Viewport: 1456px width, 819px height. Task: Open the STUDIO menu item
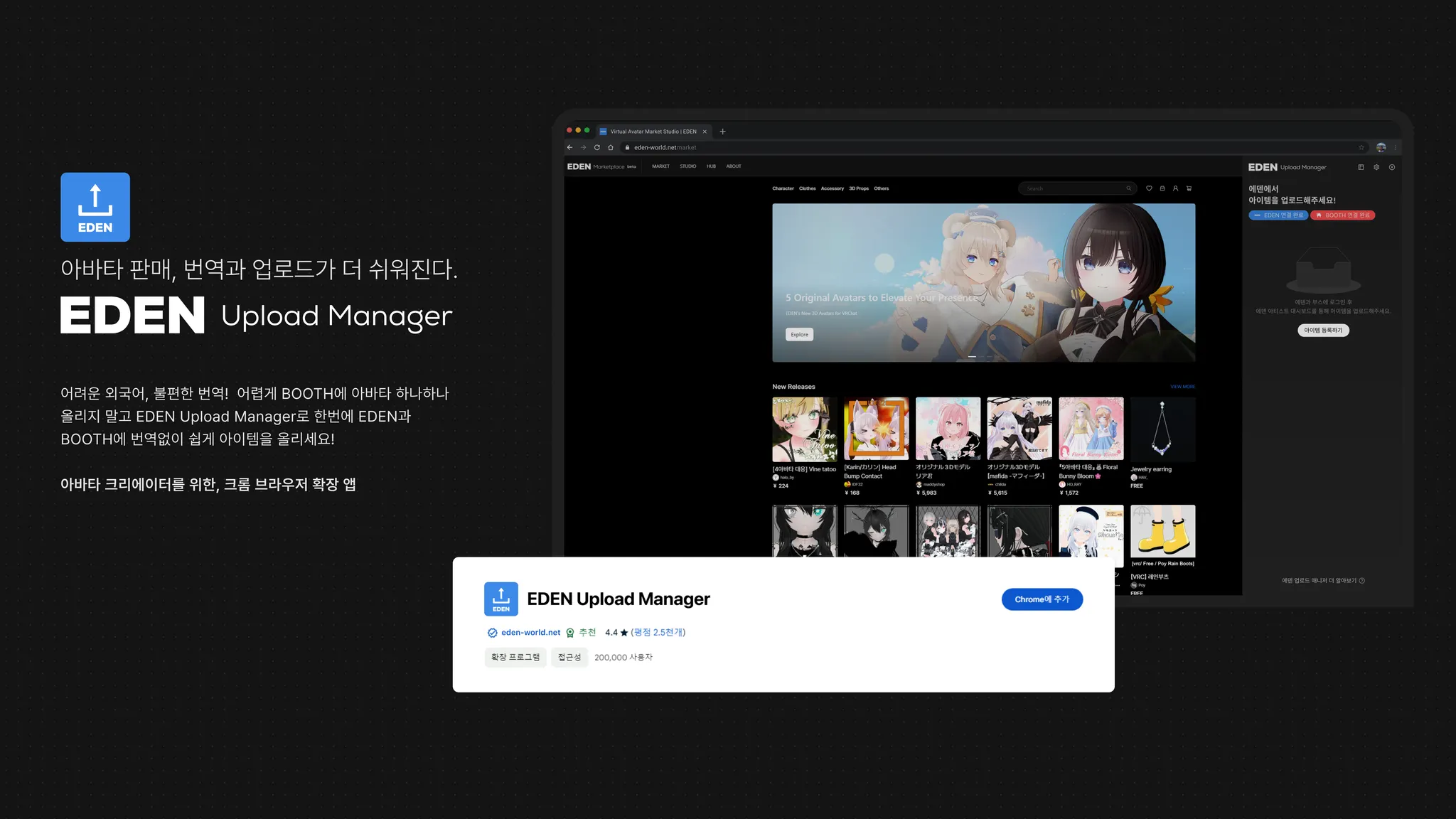coord(687,166)
